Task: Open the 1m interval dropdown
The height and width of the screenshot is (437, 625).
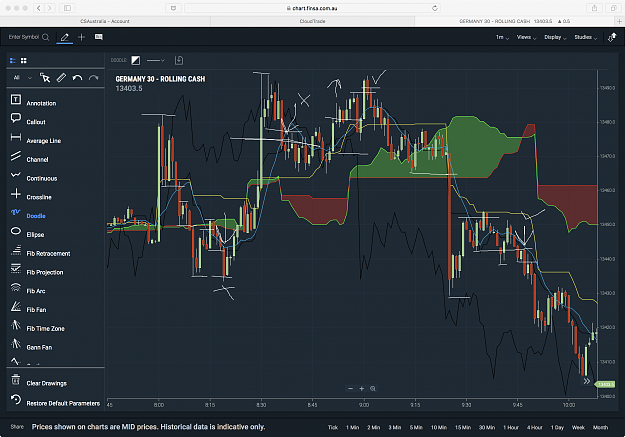Action: point(502,37)
